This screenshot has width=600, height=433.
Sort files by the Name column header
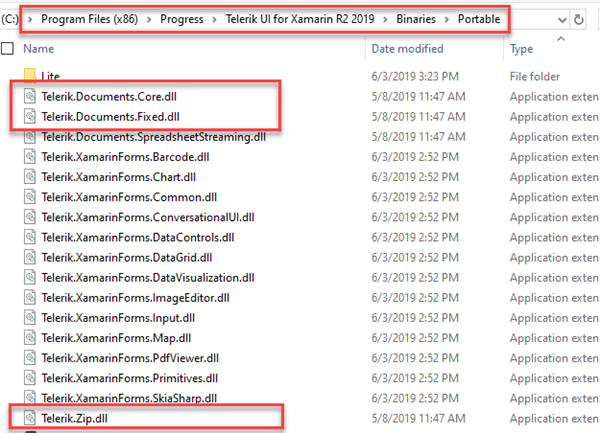click(x=39, y=49)
